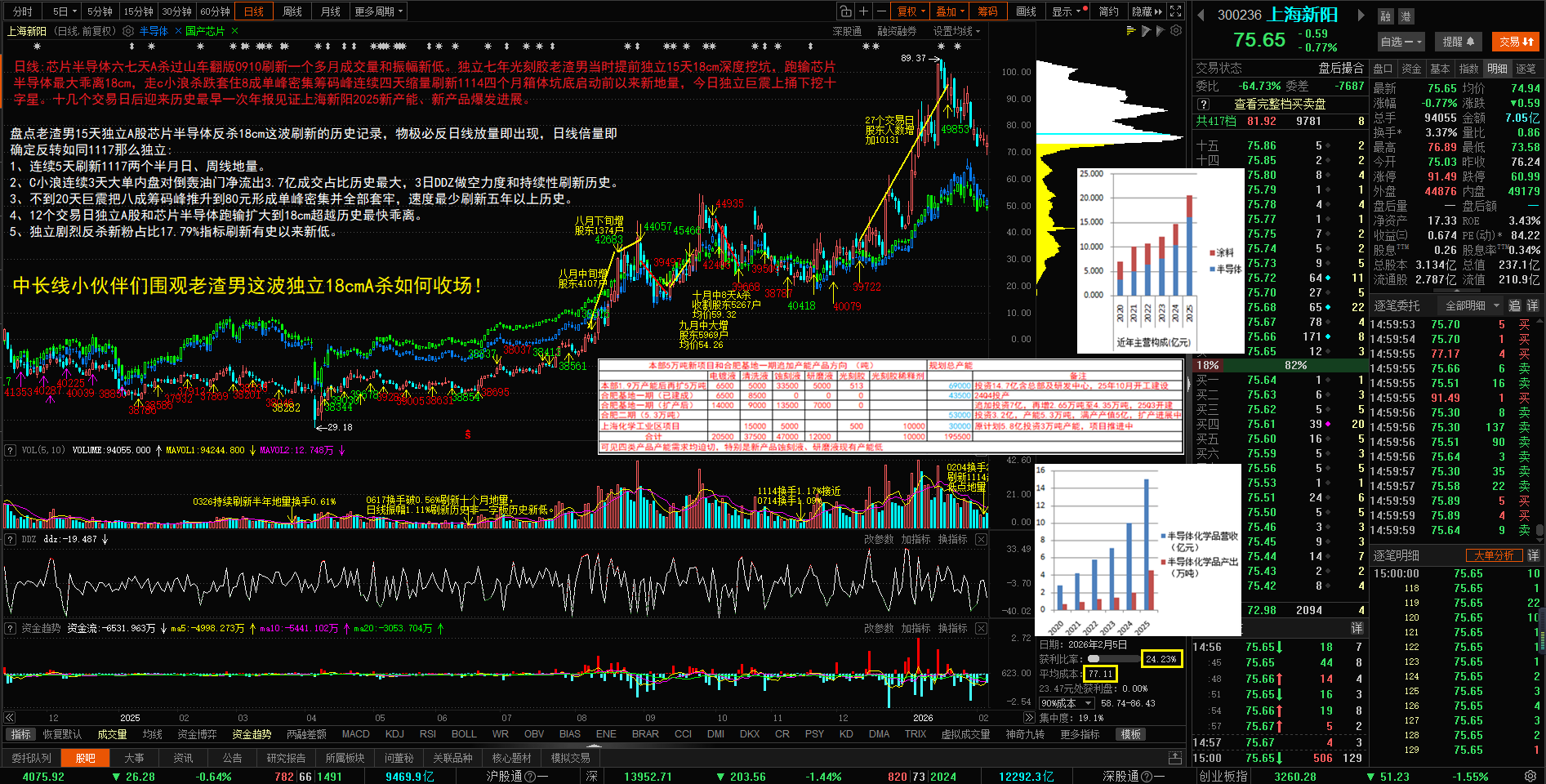Image resolution: width=1546 pixels, height=784 pixels.
Task: Click the yellow list lines icon above chart
Action: coord(1131,31)
